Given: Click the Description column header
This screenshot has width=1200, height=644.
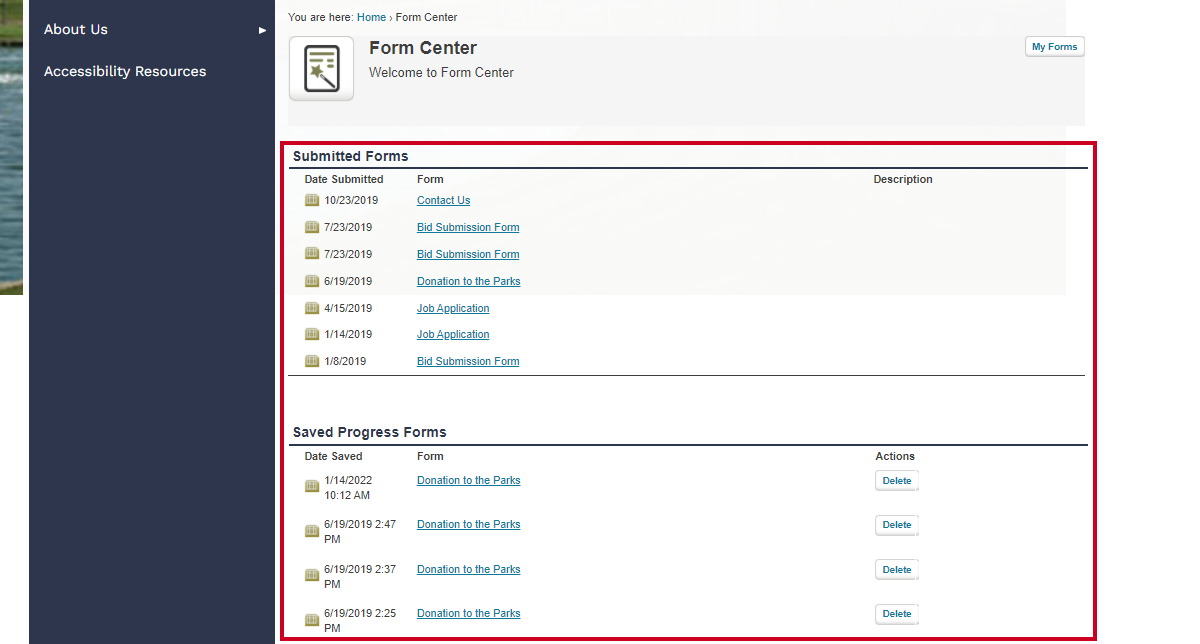Looking at the screenshot, I should (903, 179).
